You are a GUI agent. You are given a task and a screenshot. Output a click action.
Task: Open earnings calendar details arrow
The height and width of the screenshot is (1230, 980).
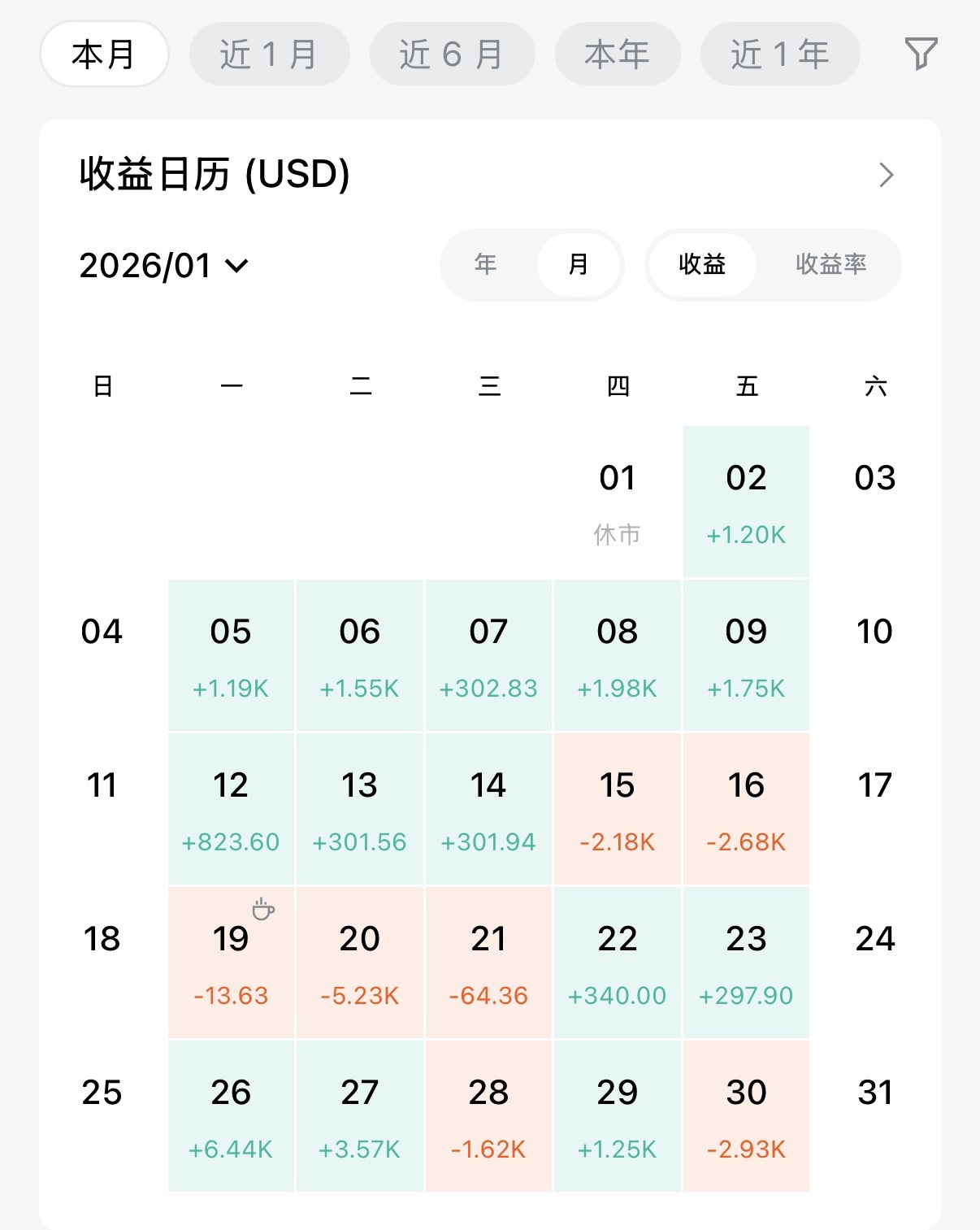coord(886,175)
